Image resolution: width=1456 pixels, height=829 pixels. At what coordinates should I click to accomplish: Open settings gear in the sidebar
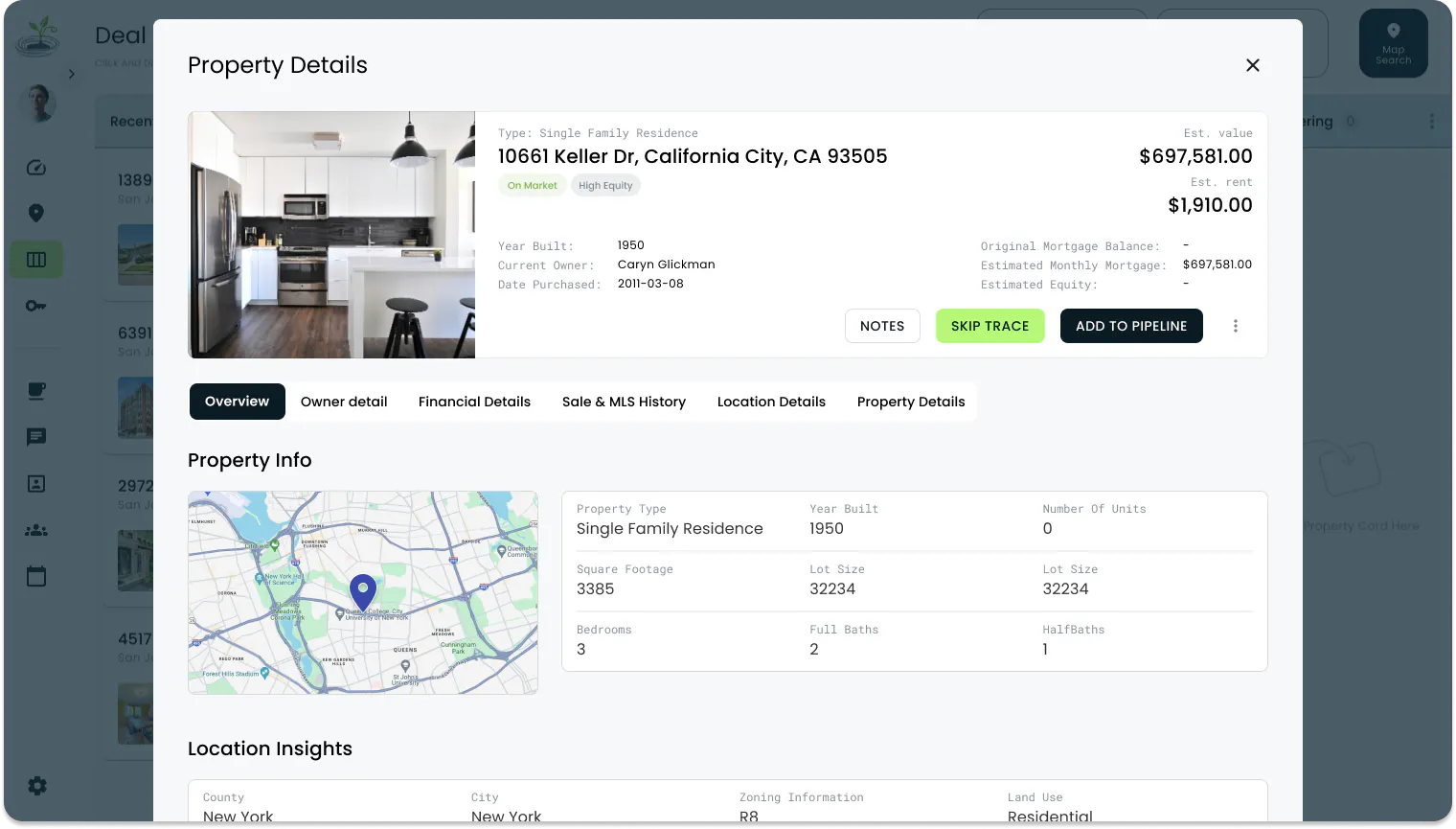(36, 786)
